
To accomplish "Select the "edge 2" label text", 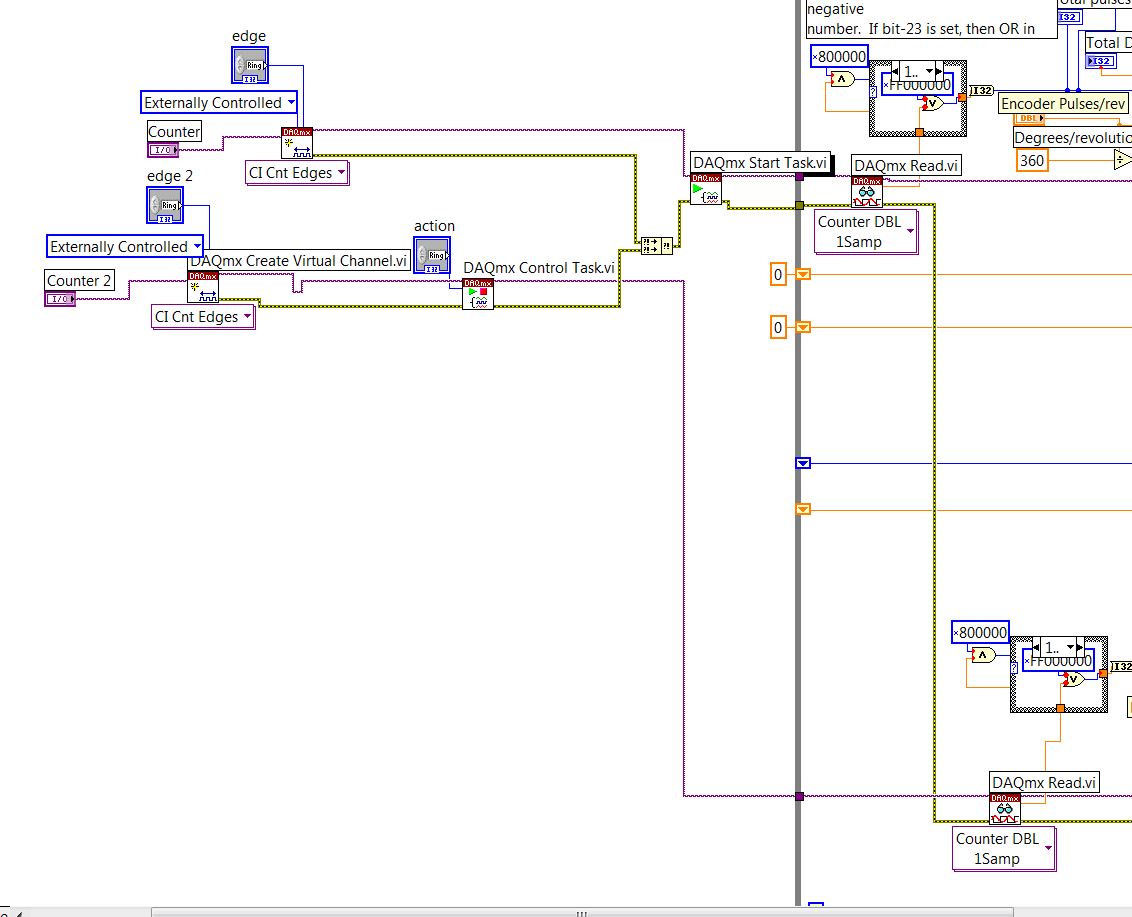I will coord(170,176).
